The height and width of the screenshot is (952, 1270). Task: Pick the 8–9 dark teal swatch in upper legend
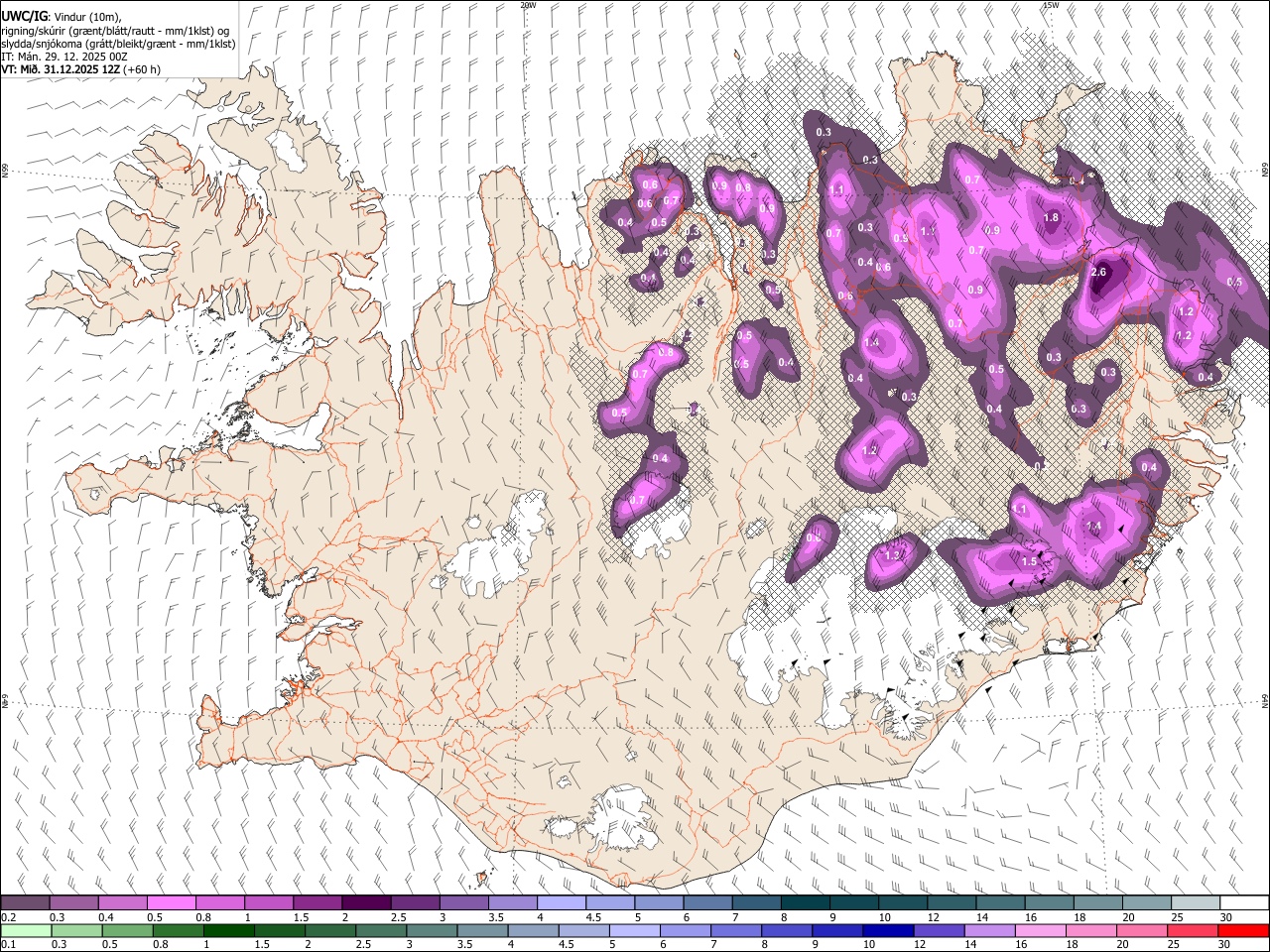pyautogui.click(x=806, y=903)
